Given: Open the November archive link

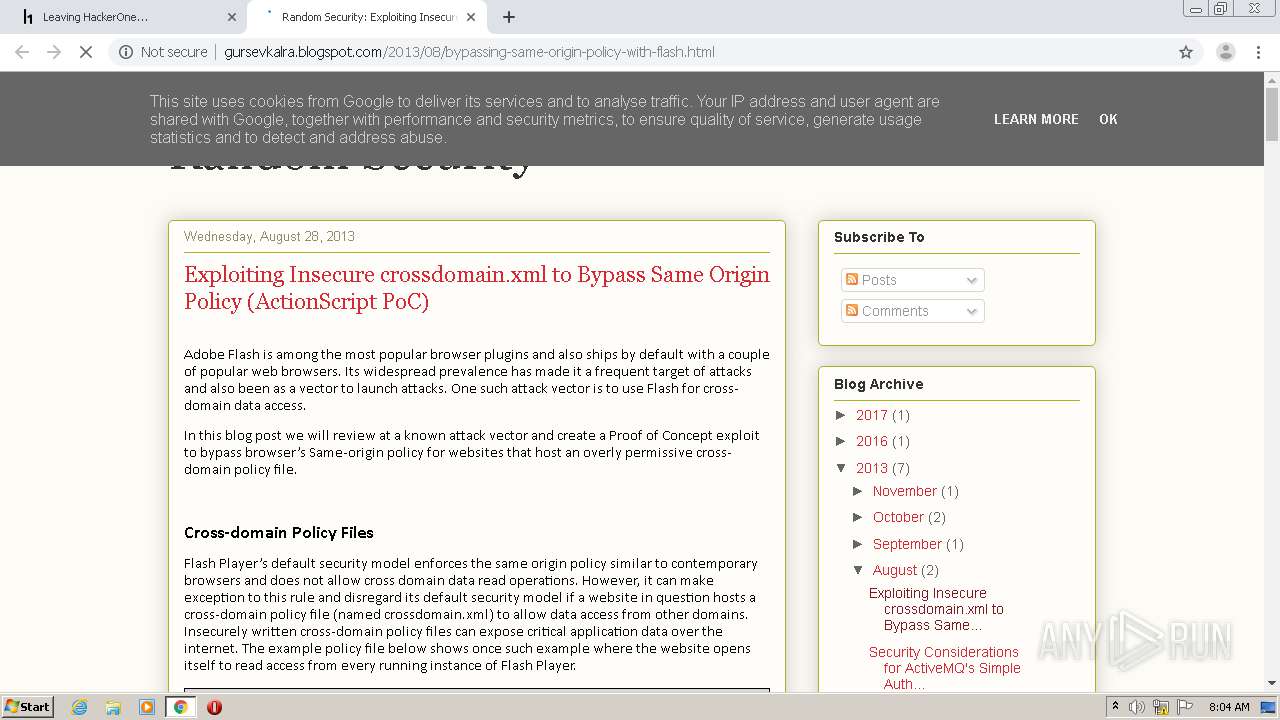Looking at the screenshot, I should tap(904, 491).
